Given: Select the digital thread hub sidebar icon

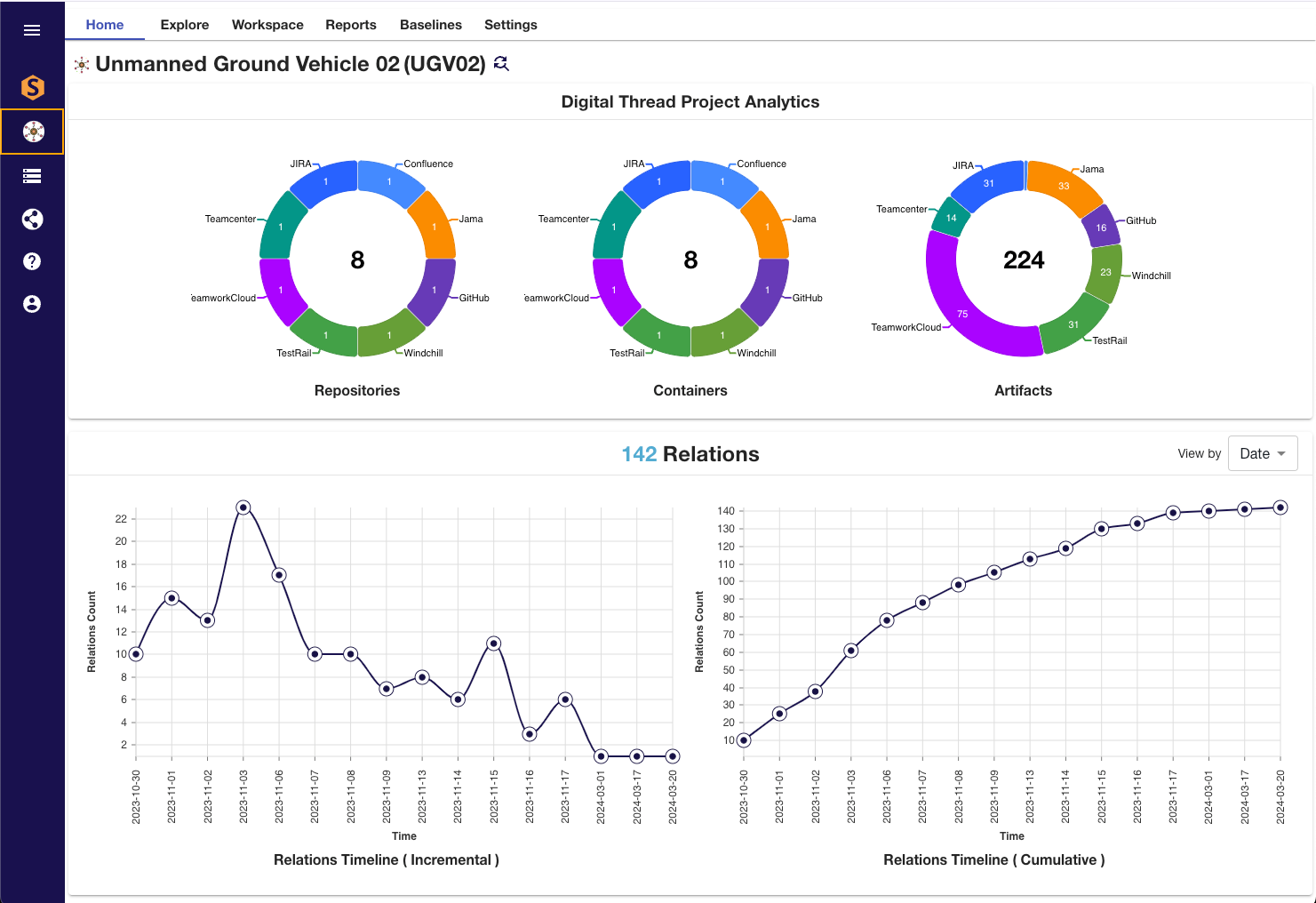Looking at the screenshot, I should [33, 132].
